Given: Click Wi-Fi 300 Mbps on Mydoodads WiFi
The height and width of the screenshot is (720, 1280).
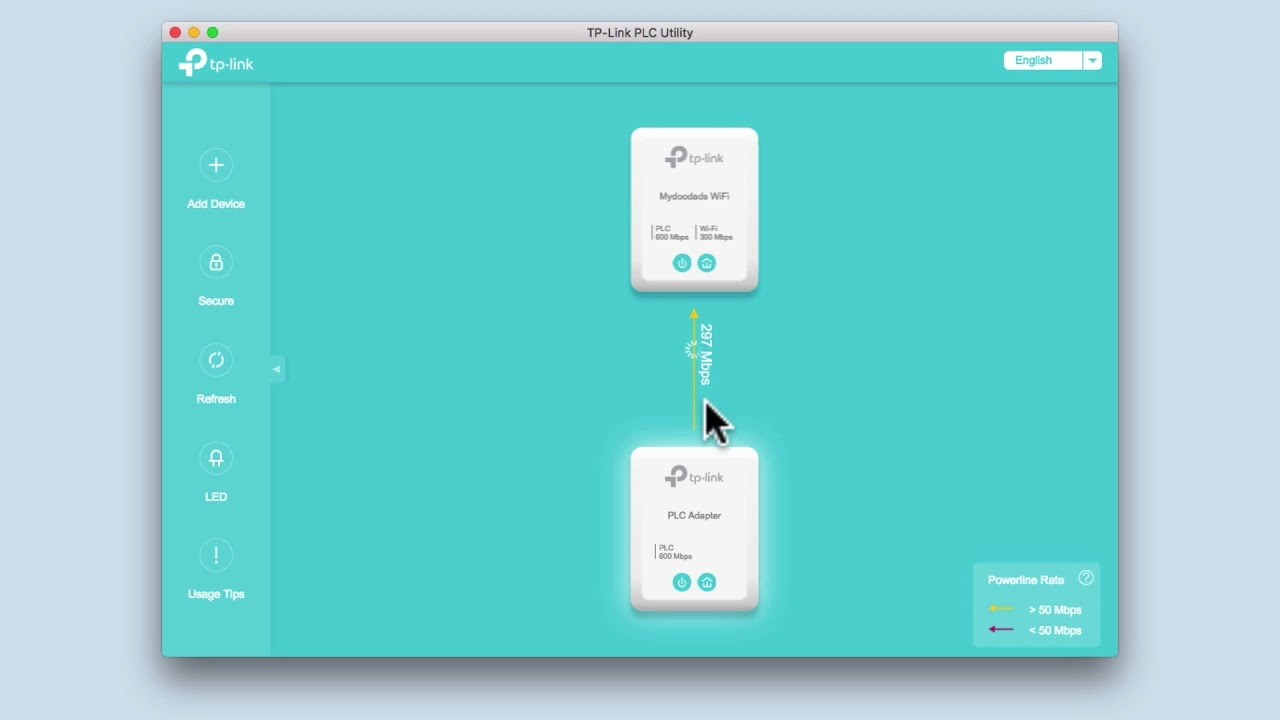Looking at the screenshot, I should pyautogui.click(x=715, y=233).
